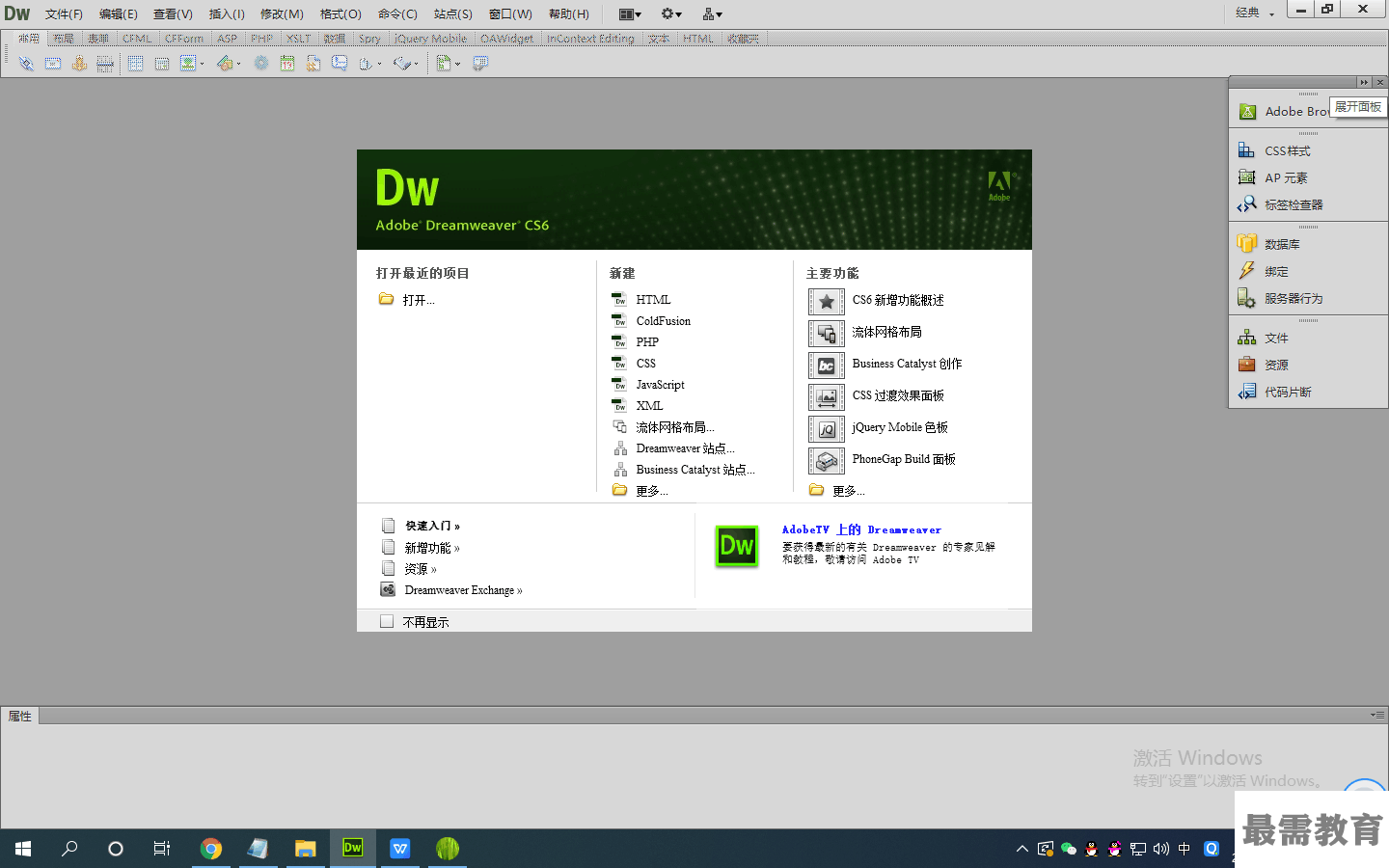This screenshot has width=1389, height=868.
Task: Switch to the InContext Editing tab
Action: tap(590, 39)
